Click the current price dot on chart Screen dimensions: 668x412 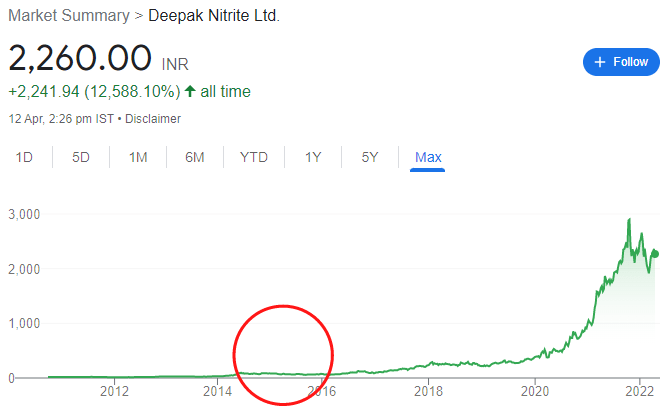[656, 254]
